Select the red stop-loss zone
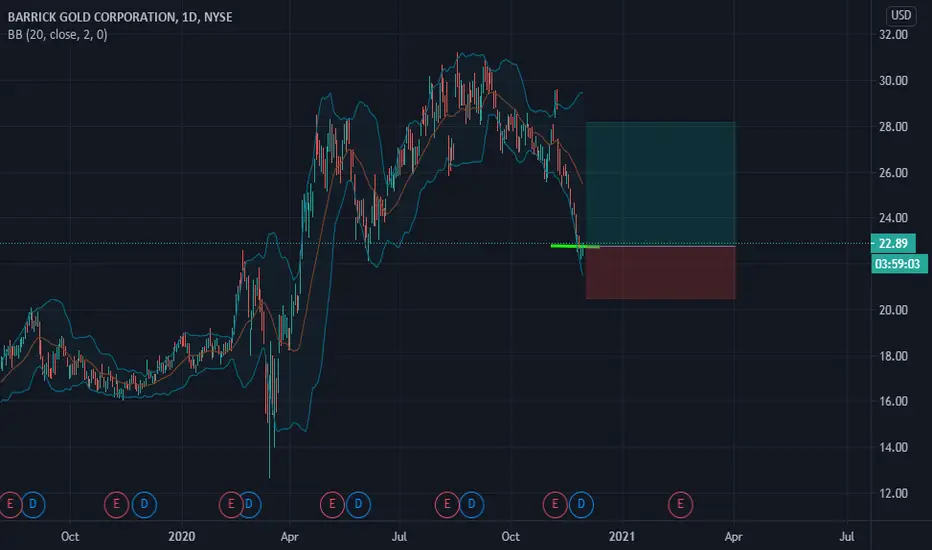 (661, 272)
